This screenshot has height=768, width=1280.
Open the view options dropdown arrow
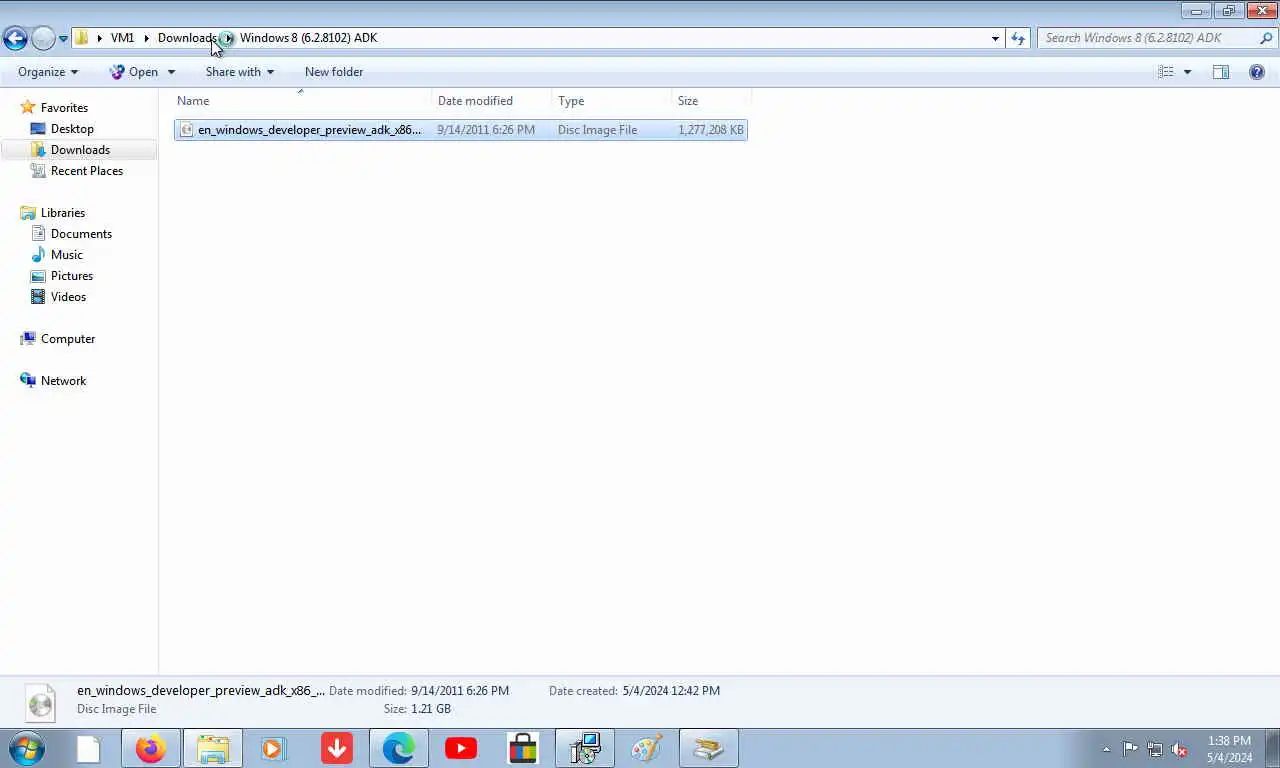[1188, 72]
